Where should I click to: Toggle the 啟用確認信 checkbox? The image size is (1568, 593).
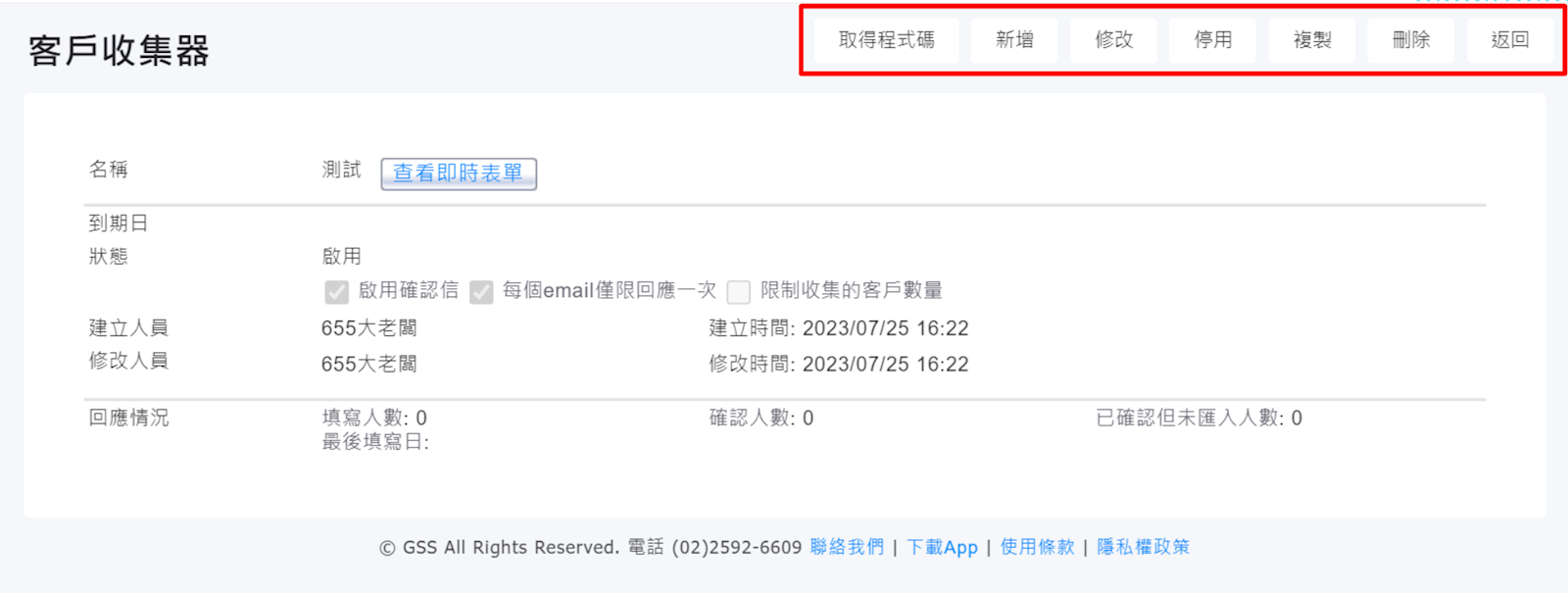tap(336, 292)
